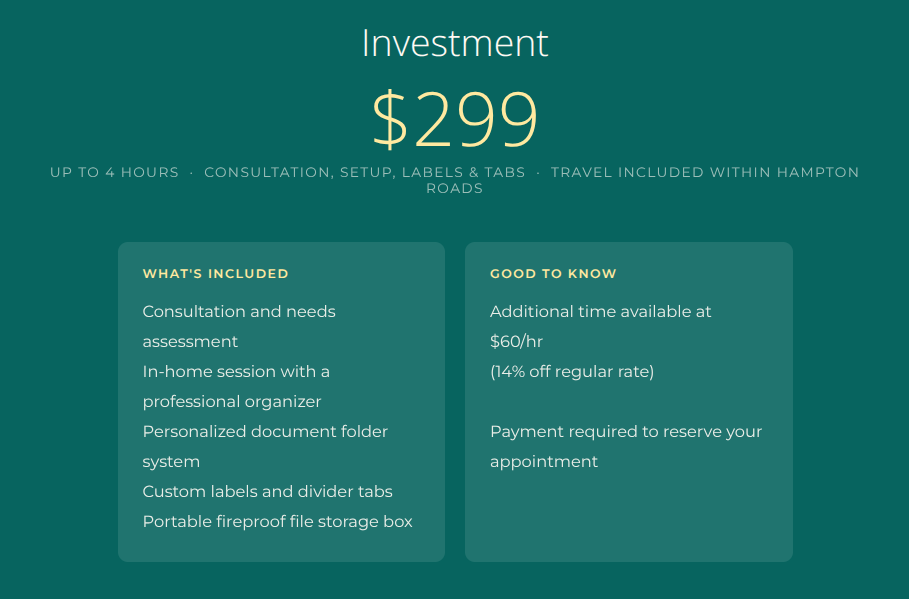Click "Travel included within Hampton Roads" text
Viewport: 909px width, 599px height.
[x=704, y=172]
